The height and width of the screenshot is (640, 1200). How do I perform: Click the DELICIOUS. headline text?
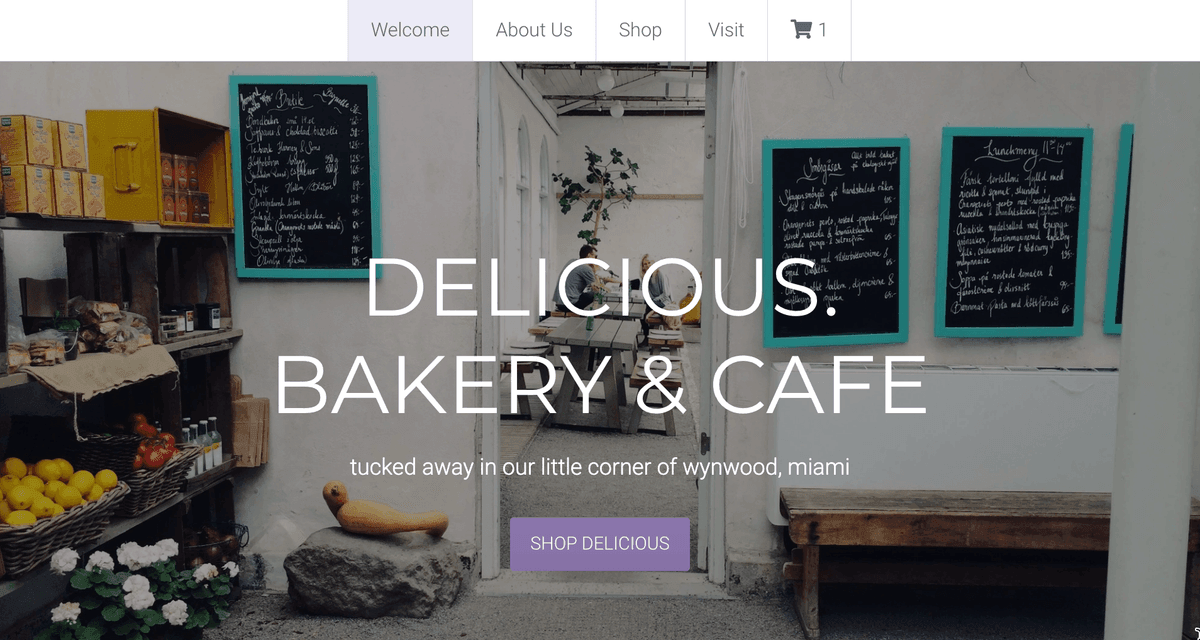tap(600, 287)
